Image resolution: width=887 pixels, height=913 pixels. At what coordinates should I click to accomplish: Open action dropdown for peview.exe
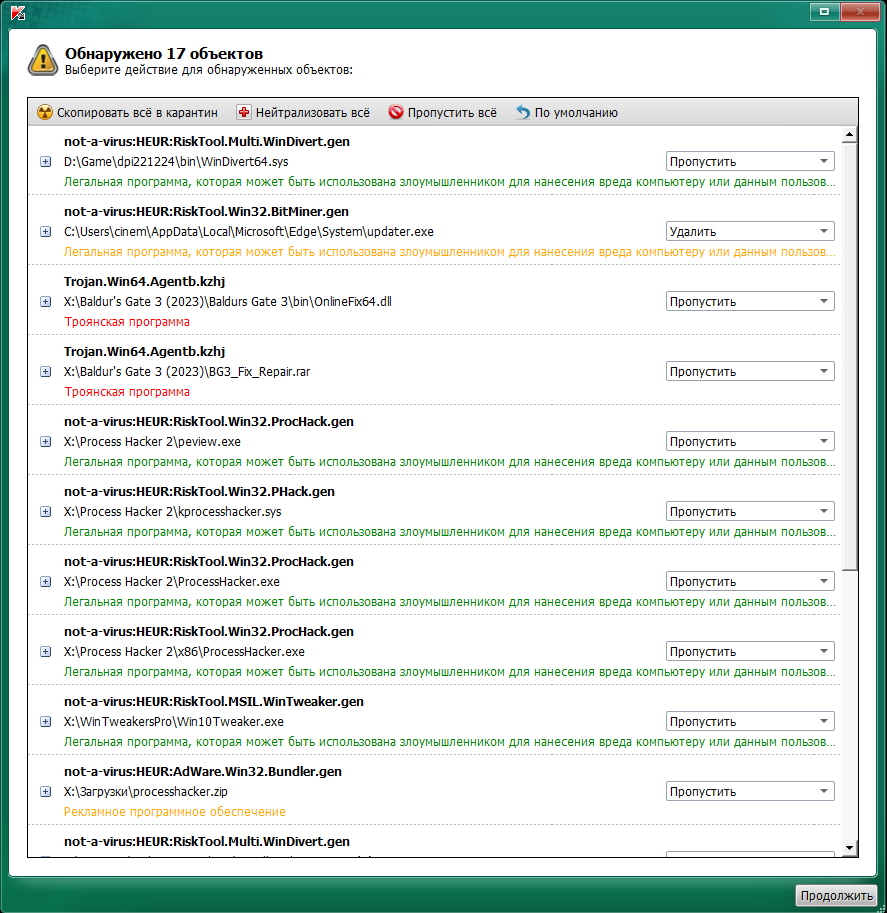tap(750, 441)
